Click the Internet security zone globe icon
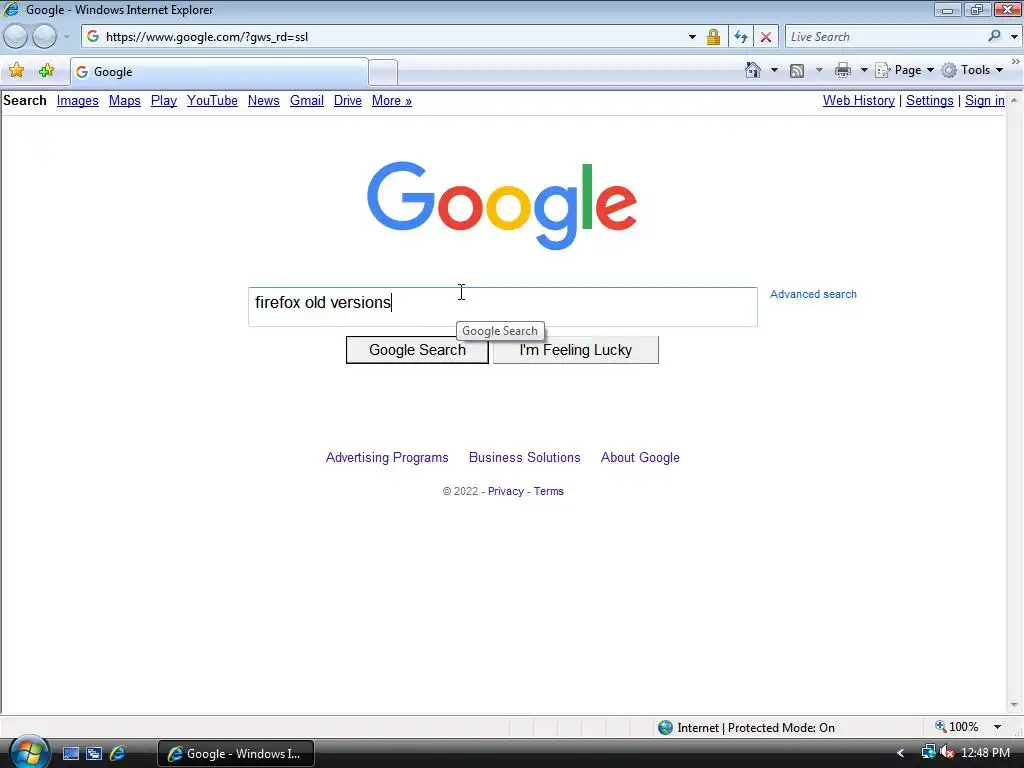 [665, 728]
